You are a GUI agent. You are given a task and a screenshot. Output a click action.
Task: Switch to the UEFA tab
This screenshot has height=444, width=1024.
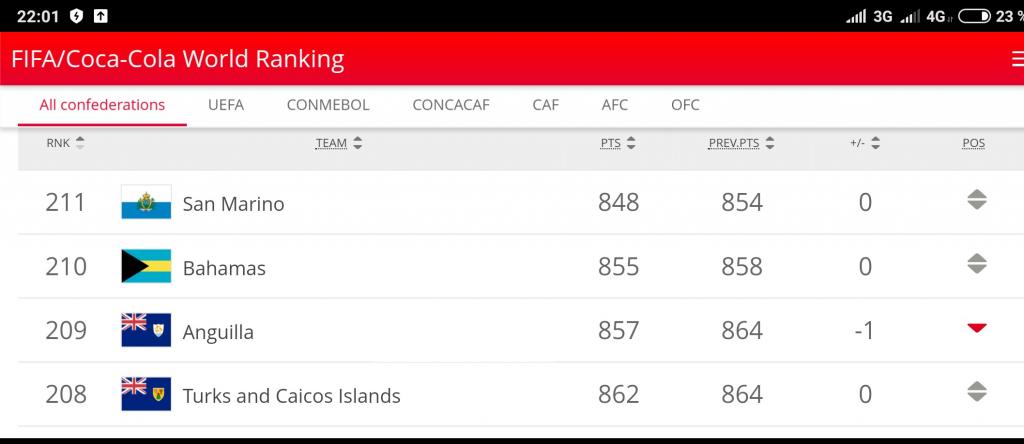pyautogui.click(x=226, y=105)
